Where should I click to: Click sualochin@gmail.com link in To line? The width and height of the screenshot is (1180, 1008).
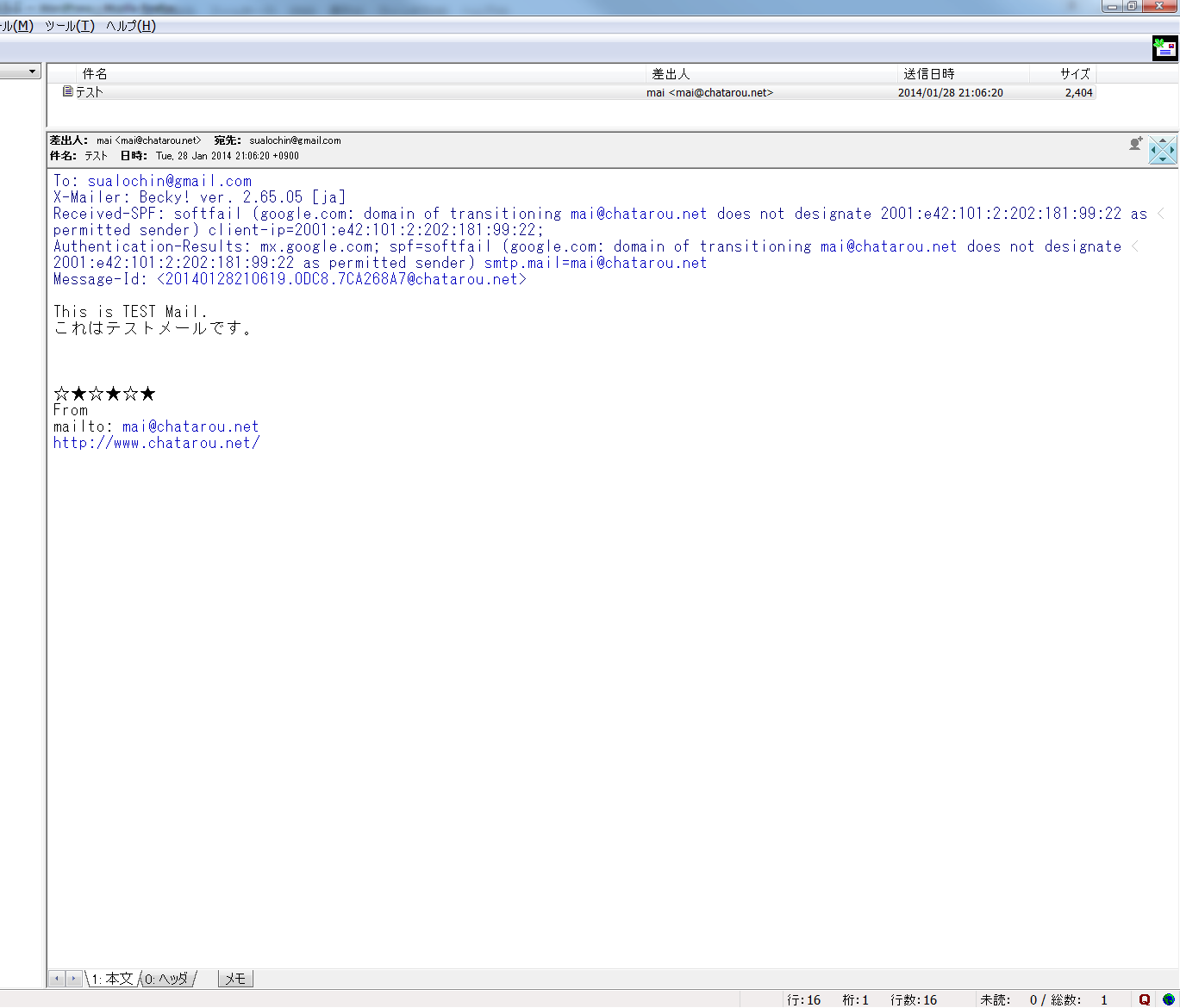click(170, 181)
